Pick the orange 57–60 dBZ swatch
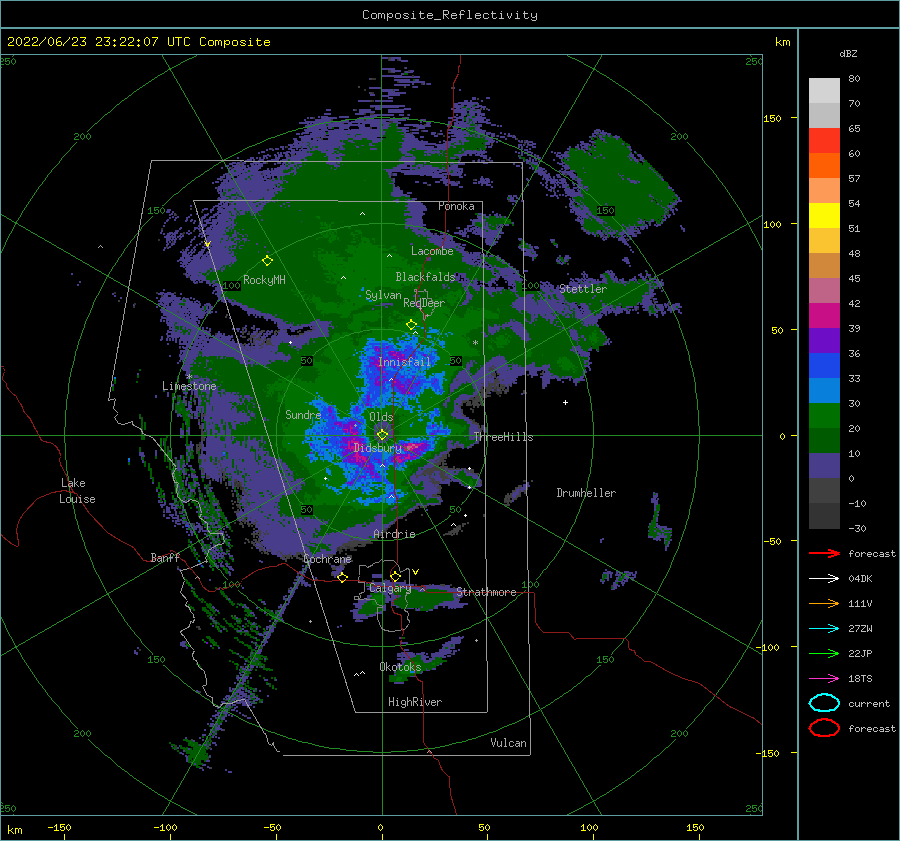 coord(824,166)
